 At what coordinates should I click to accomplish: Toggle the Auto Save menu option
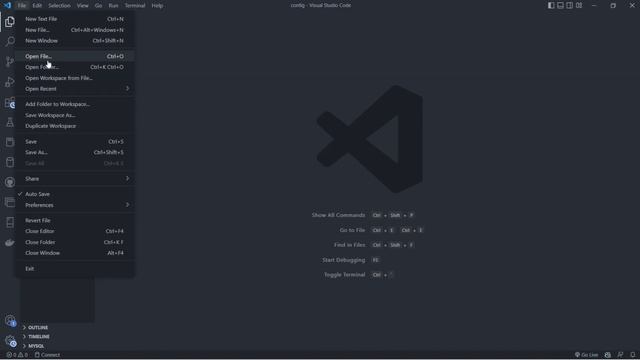(75, 194)
